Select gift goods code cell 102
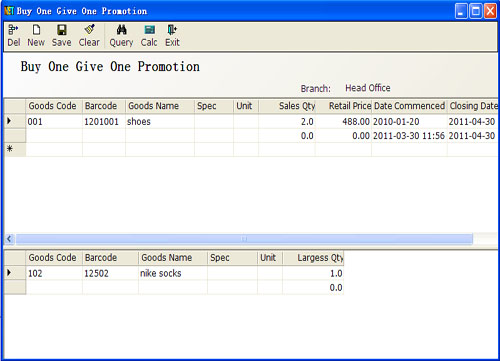The height and width of the screenshot is (361, 500). pyautogui.click(x=54, y=273)
